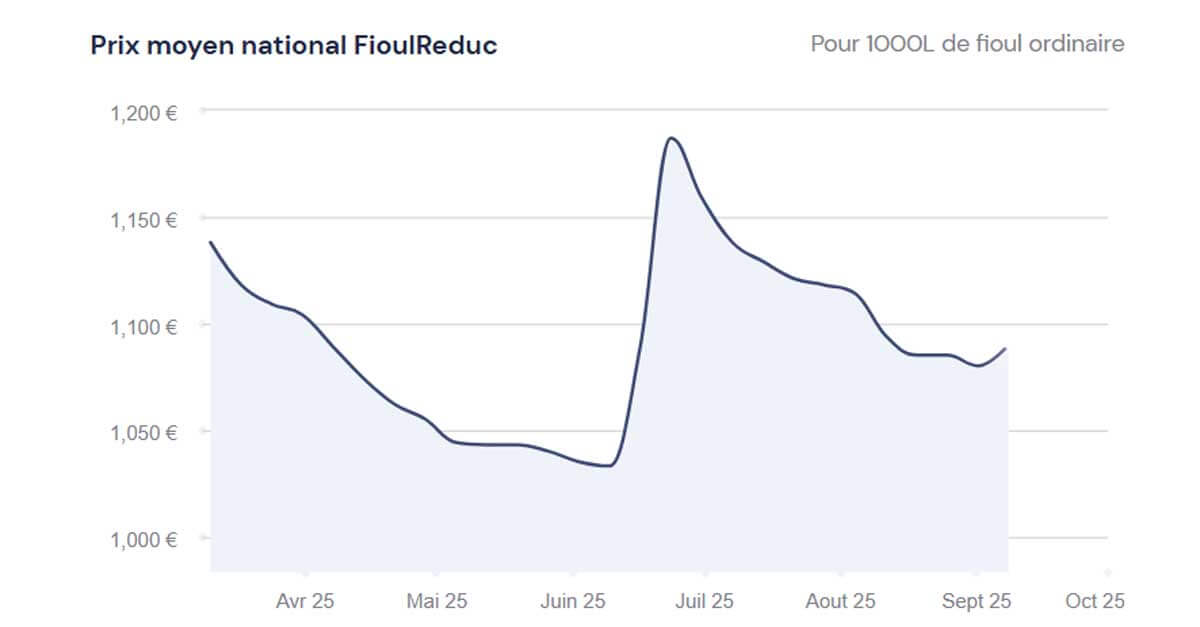This screenshot has width=1200, height=627.
Task: Click the Aout 25 x-axis label
Action: [840, 601]
